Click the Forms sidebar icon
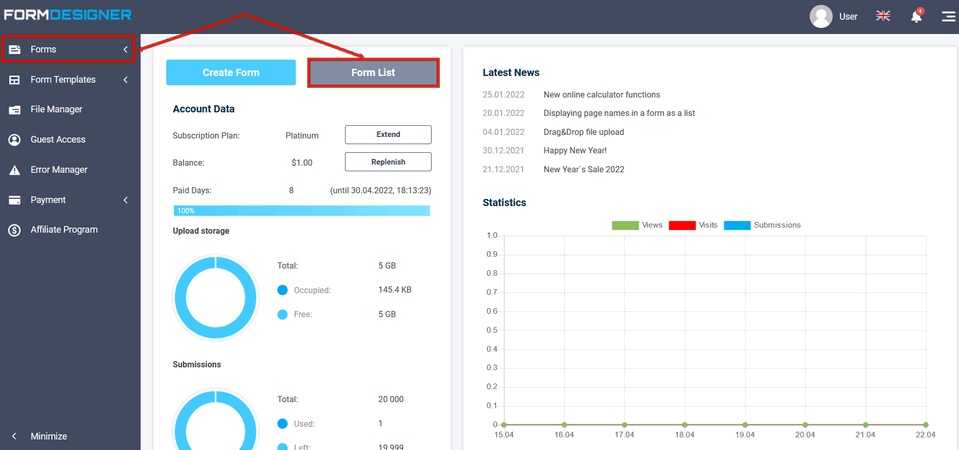Screen dimensions: 959x450 click(15, 50)
